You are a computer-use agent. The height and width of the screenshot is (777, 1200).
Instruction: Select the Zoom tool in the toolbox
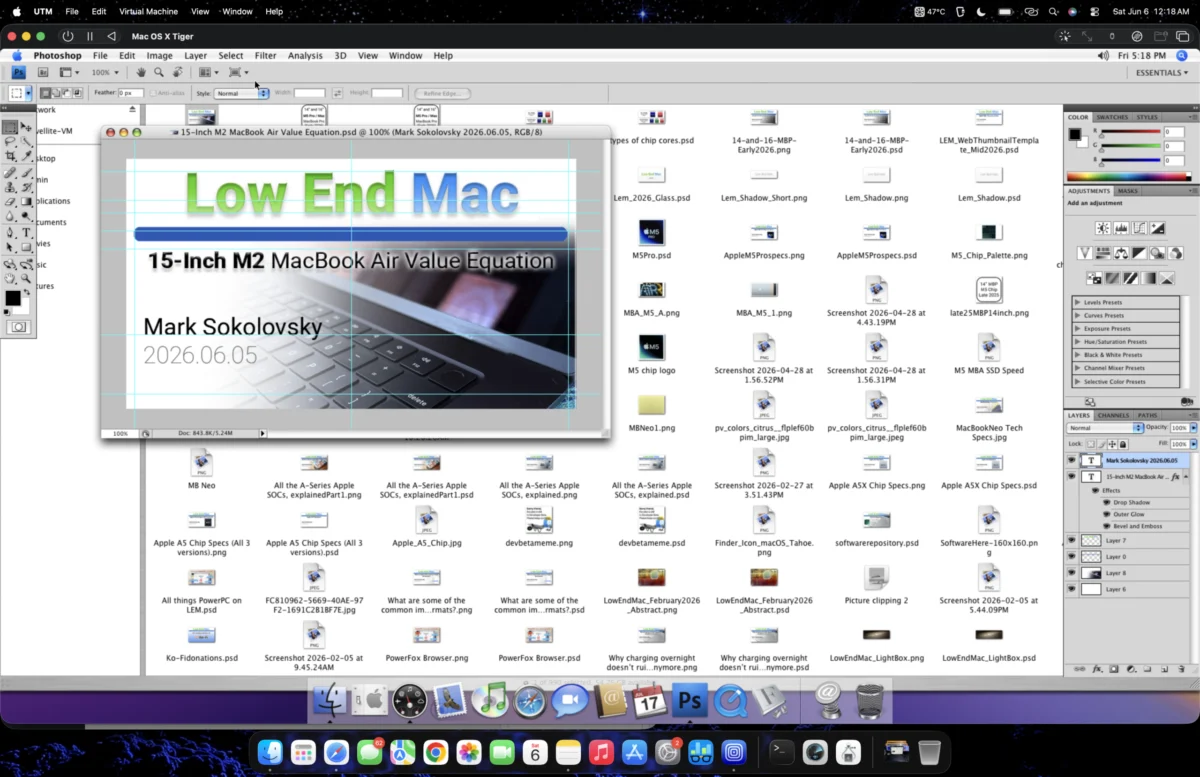tap(26, 279)
